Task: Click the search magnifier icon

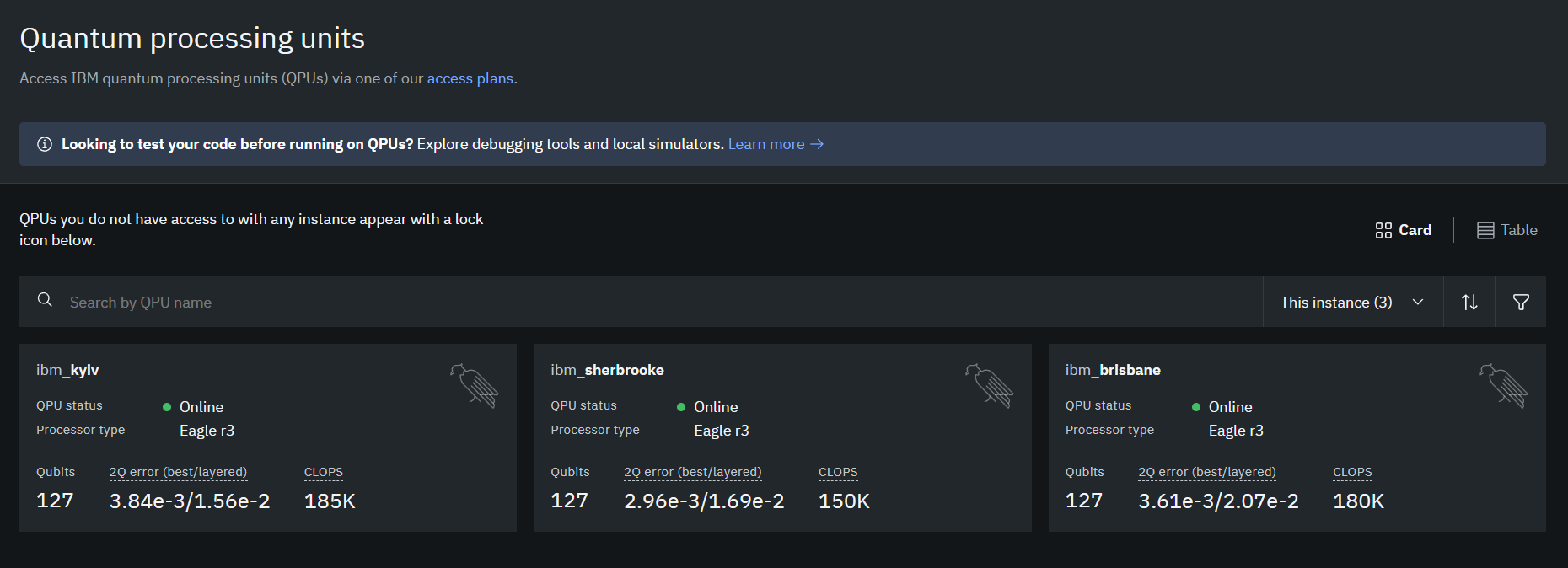Action: tap(46, 300)
